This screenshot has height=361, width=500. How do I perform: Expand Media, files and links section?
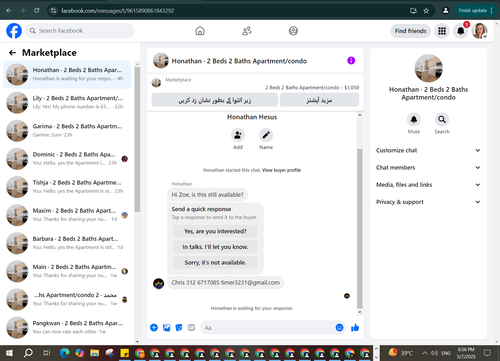tap(428, 185)
